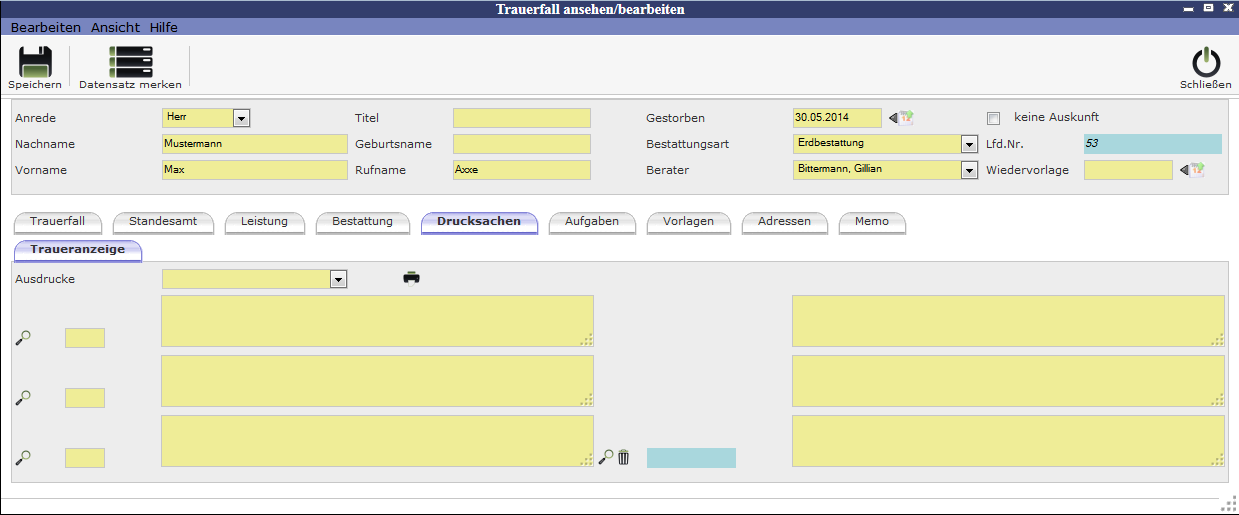The height and width of the screenshot is (515, 1239).
Task: Select the Memo tab
Action: coord(871,221)
